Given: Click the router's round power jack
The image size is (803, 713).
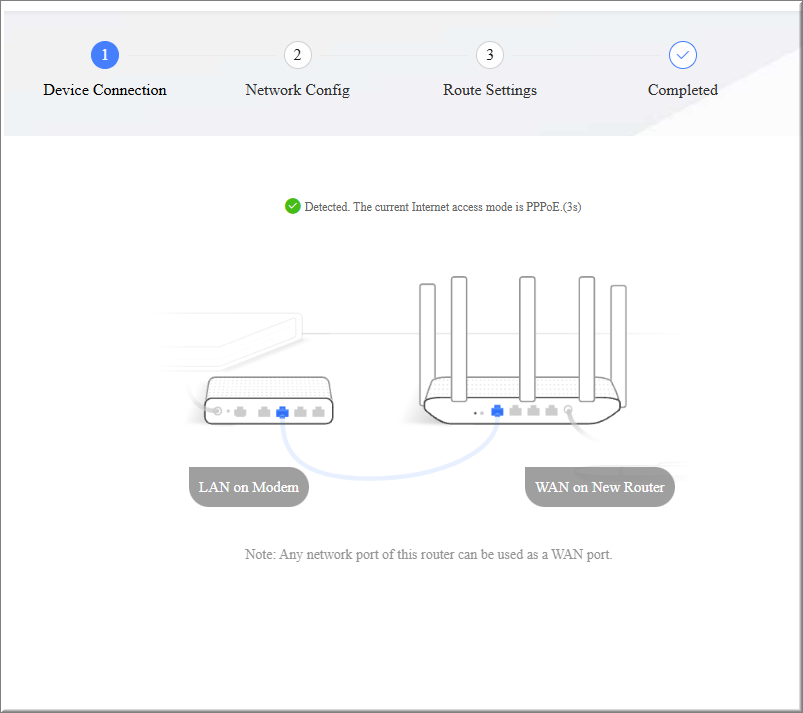Looking at the screenshot, I should pyautogui.click(x=568, y=410).
